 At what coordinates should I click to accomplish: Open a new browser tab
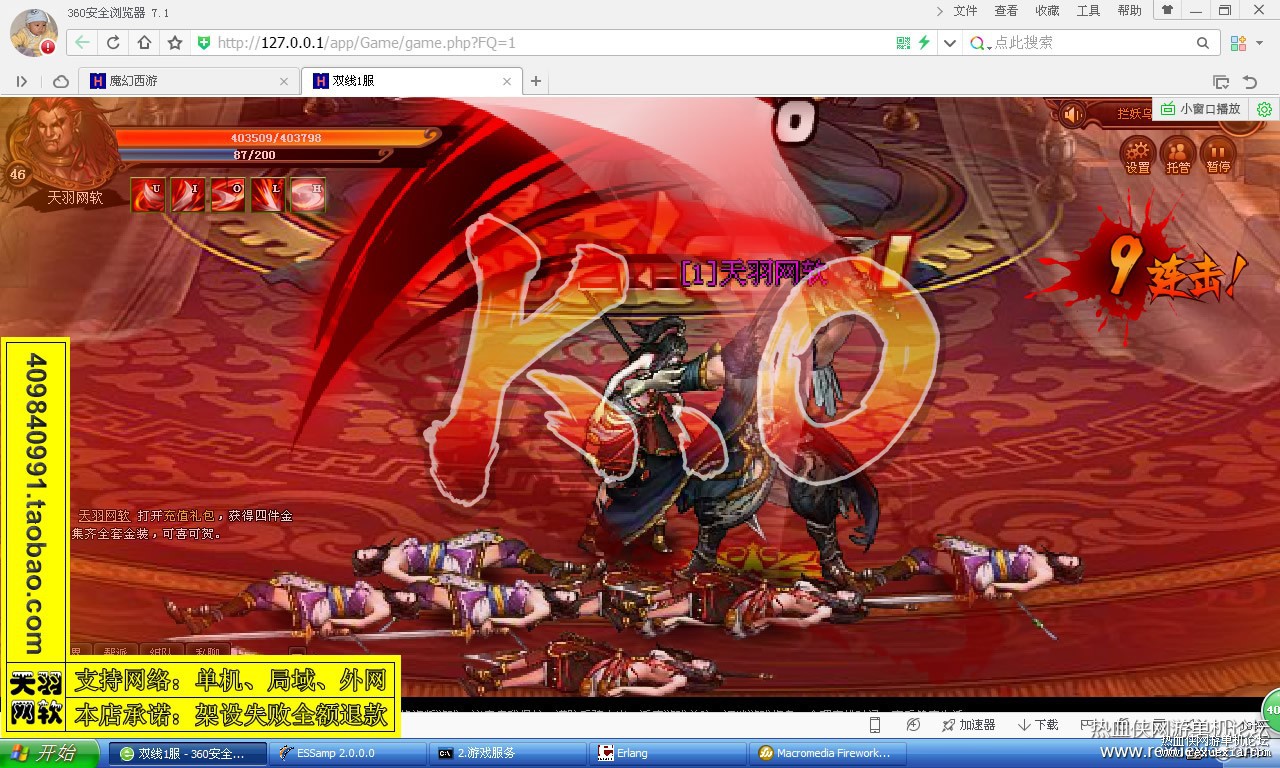536,81
